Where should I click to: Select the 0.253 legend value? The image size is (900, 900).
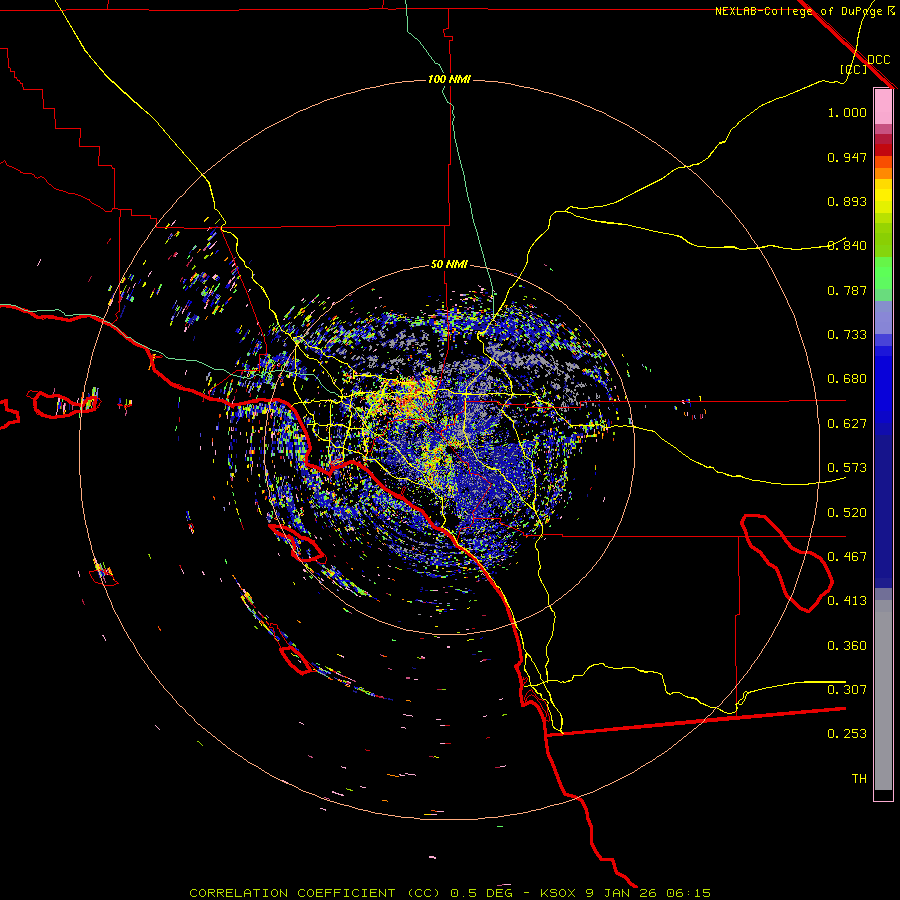(x=847, y=734)
